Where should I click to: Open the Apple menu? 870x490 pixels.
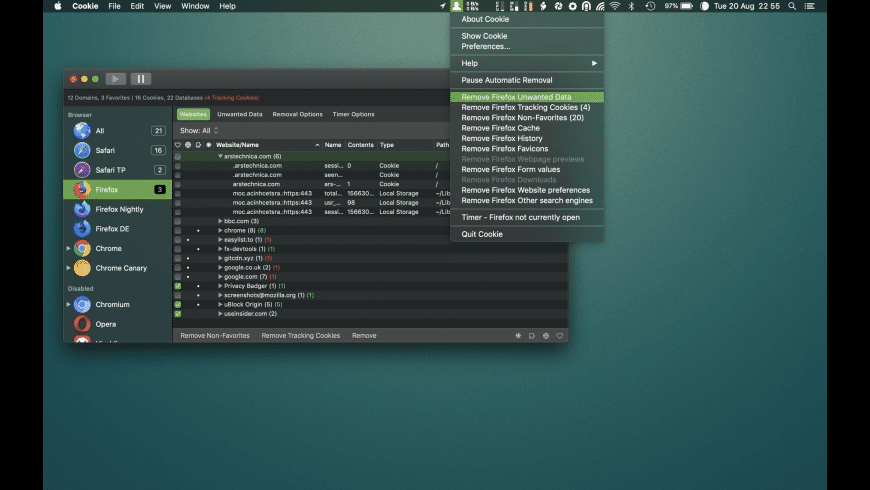pyautogui.click(x=58, y=6)
